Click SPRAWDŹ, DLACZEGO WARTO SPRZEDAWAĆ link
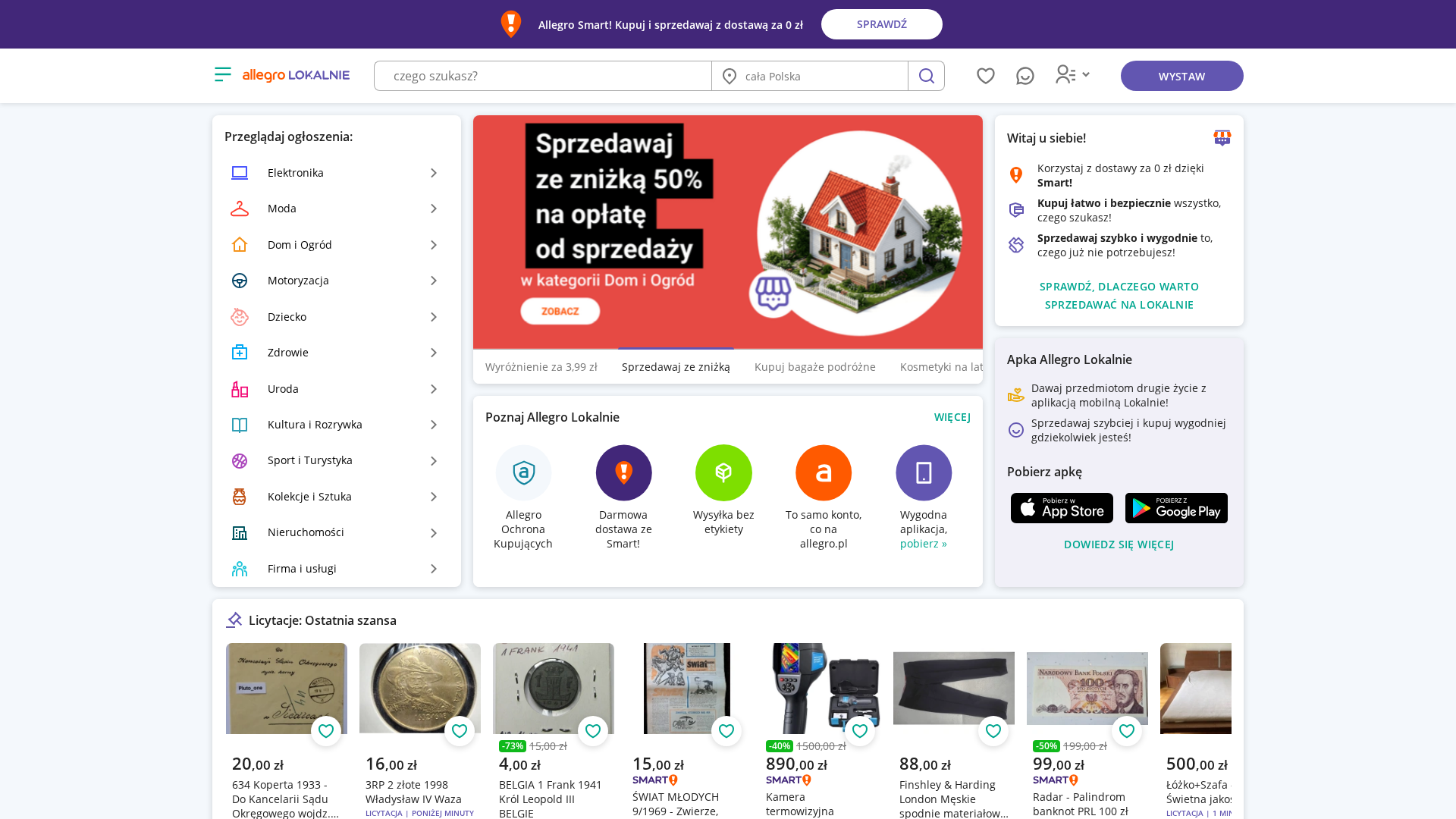This screenshot has height=819, width=1456. click(x=1119, y=296)
